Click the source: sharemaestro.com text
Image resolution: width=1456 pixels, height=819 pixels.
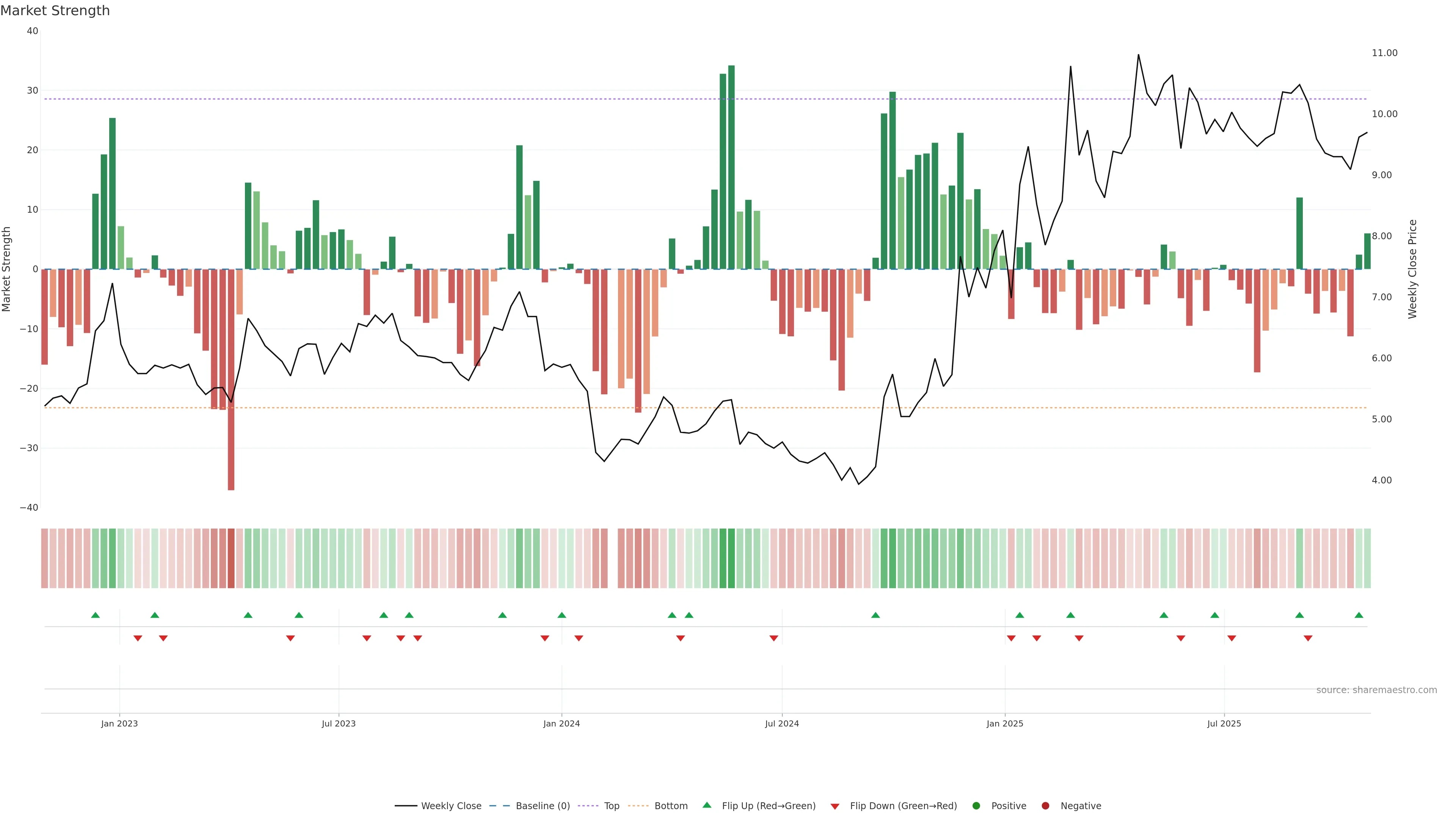point(1376,690)
